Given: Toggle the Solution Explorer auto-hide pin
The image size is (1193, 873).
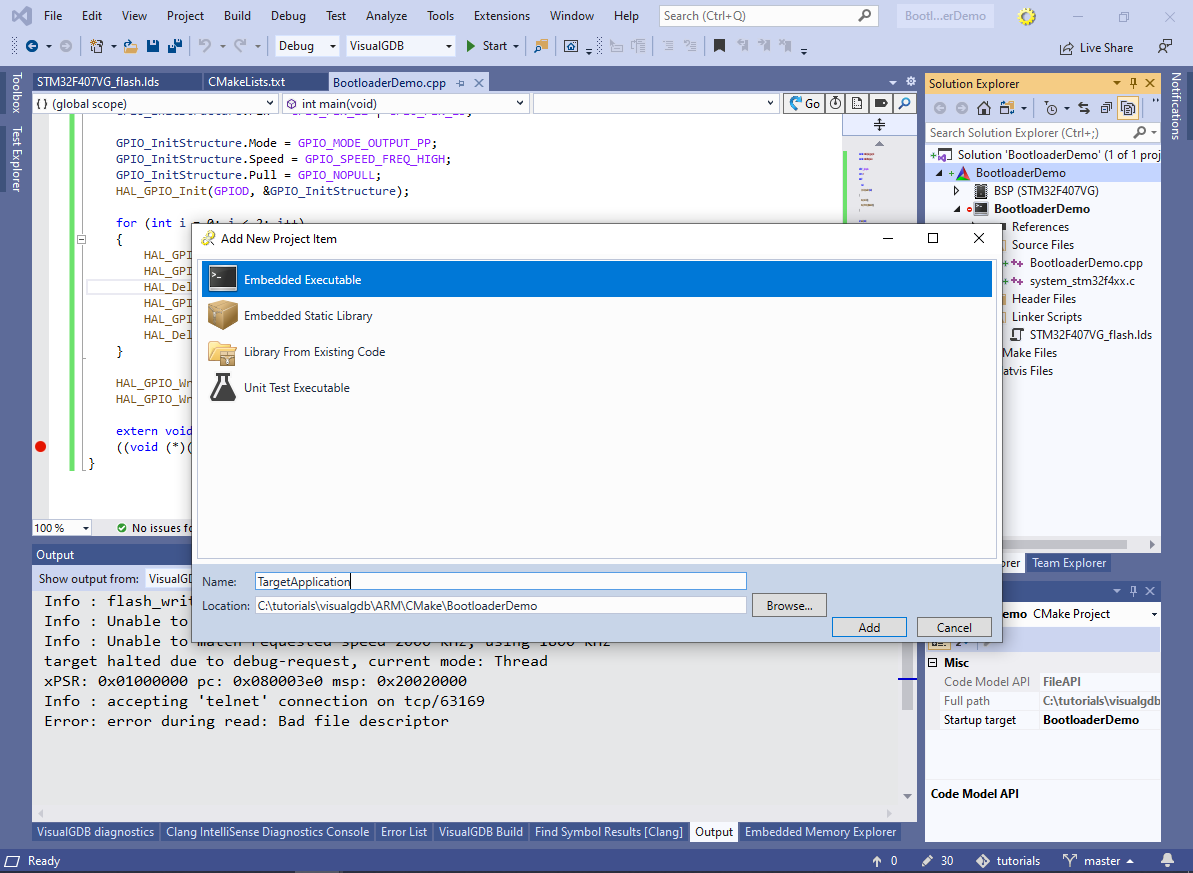Looking at the screenshot, I should coord(1134,83).
